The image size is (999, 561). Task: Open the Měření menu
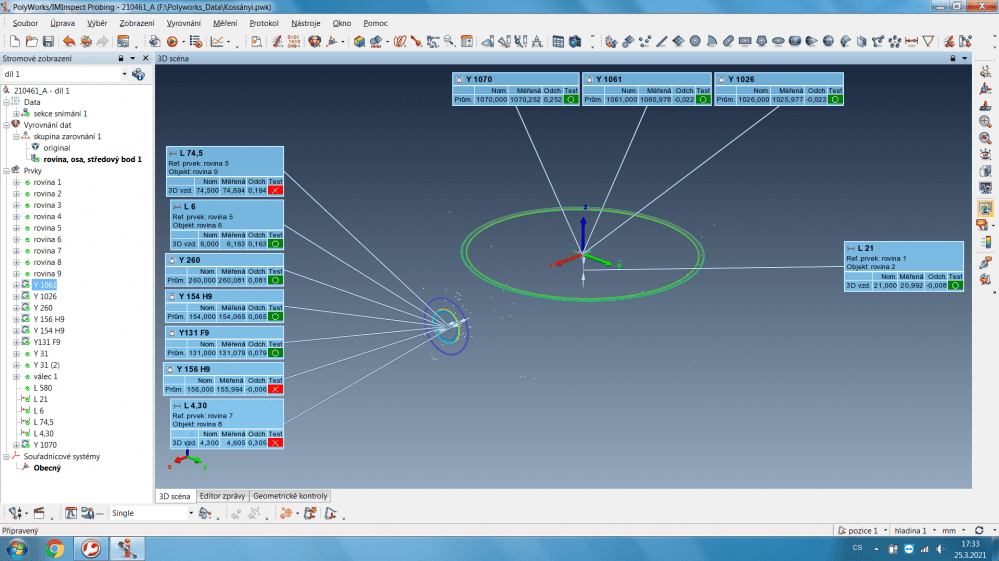coord(223,23)
